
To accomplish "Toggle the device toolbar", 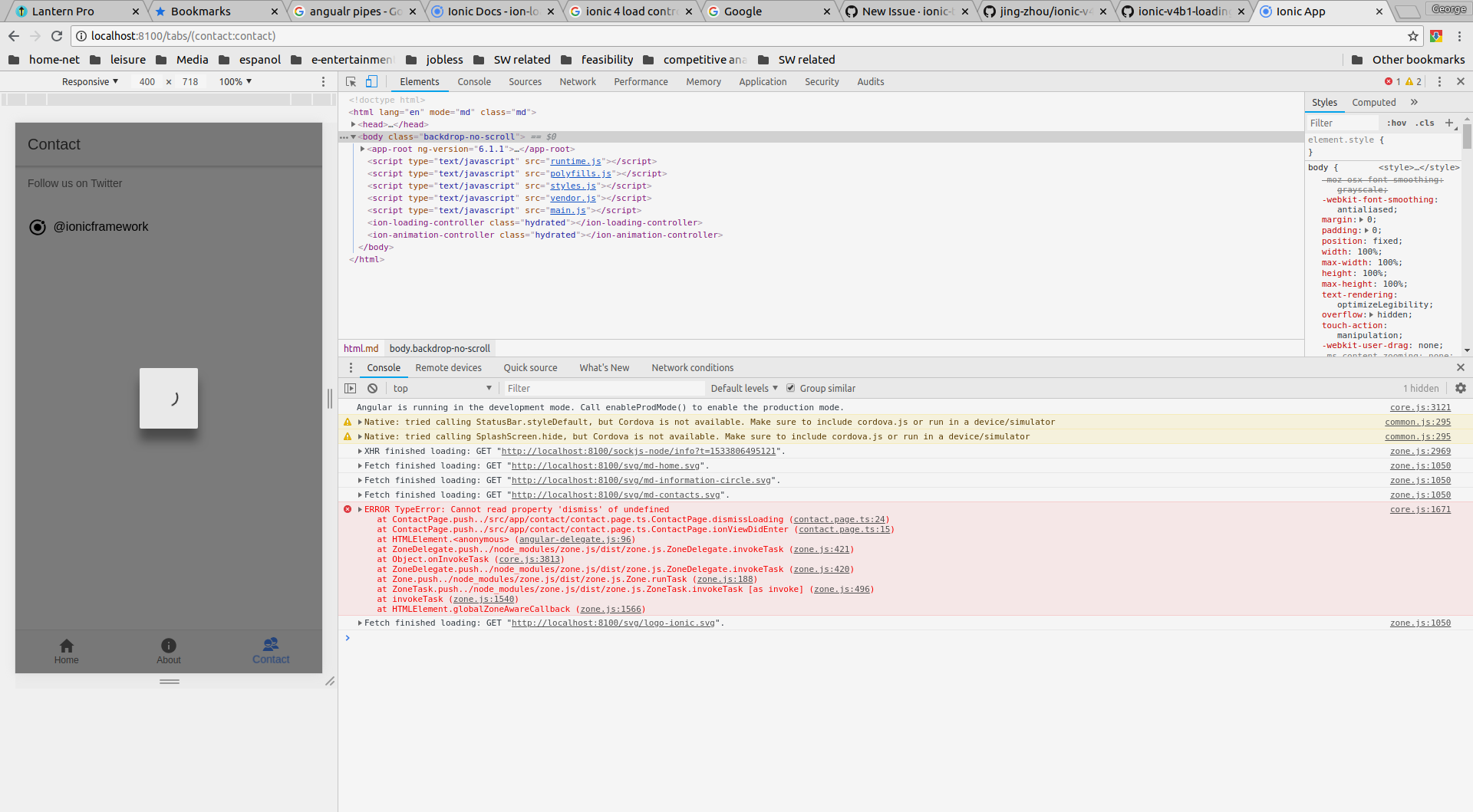I will pyautogui.click(x=371, y=81).
